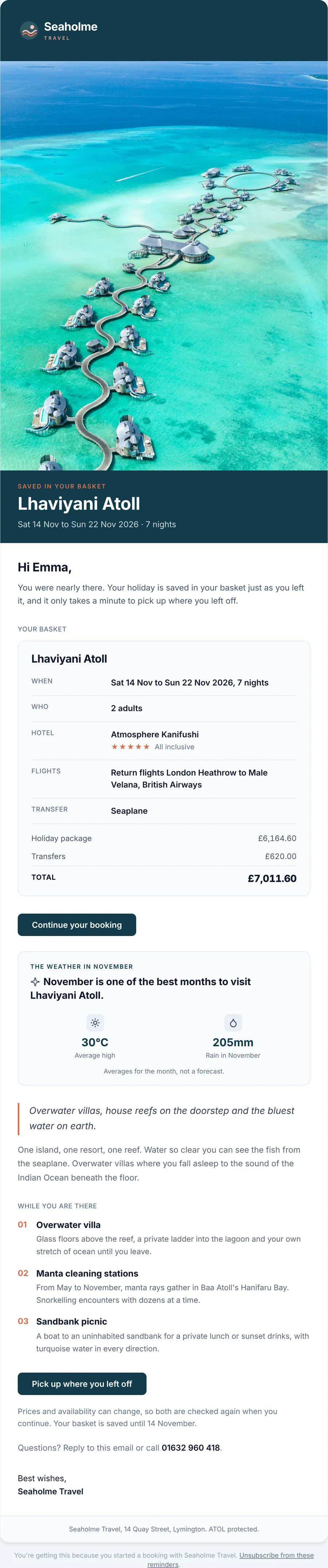Click the Continue your booking button

77,925
